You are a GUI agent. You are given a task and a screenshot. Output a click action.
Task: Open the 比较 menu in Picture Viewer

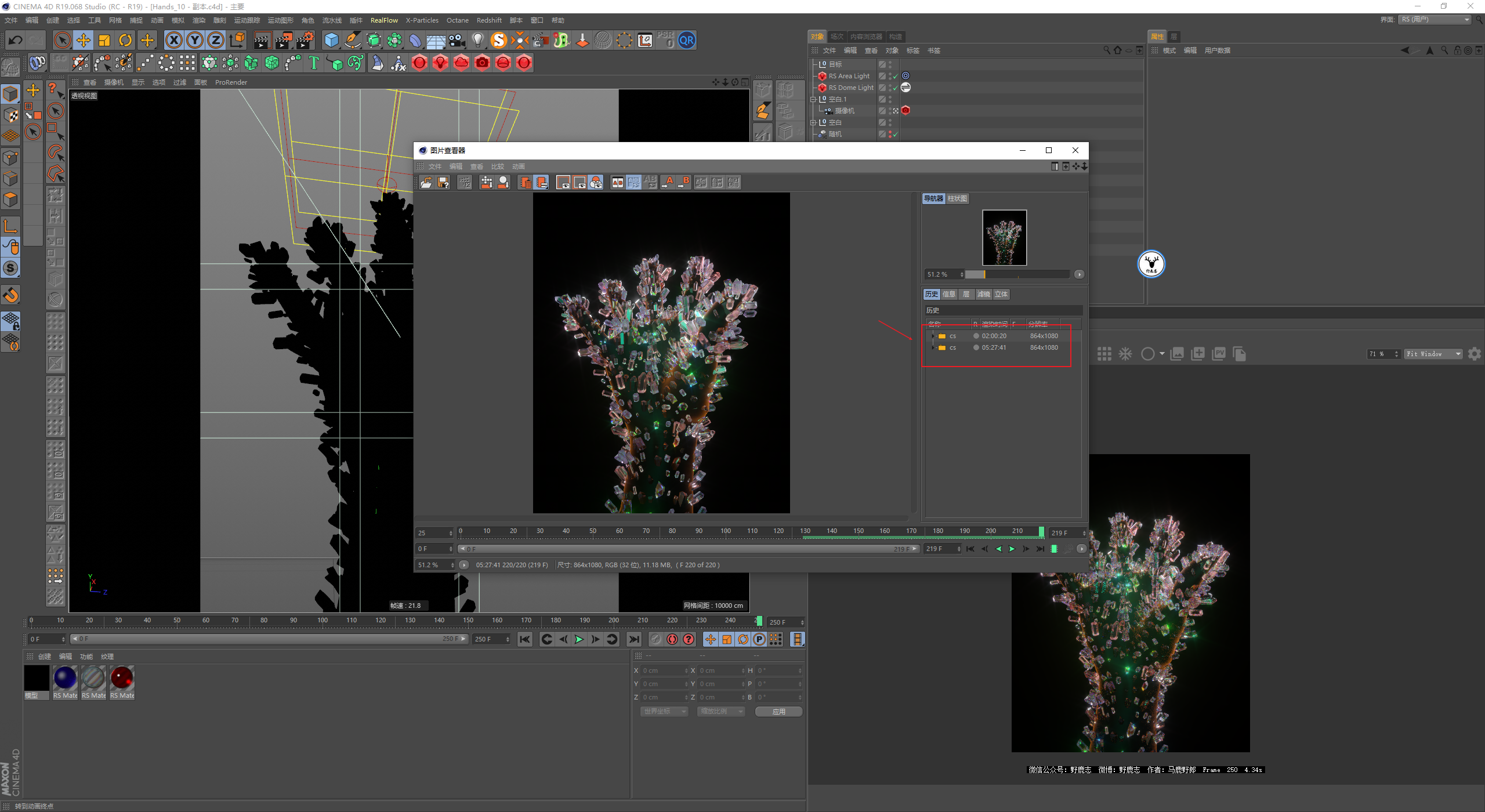pos(498,166)
